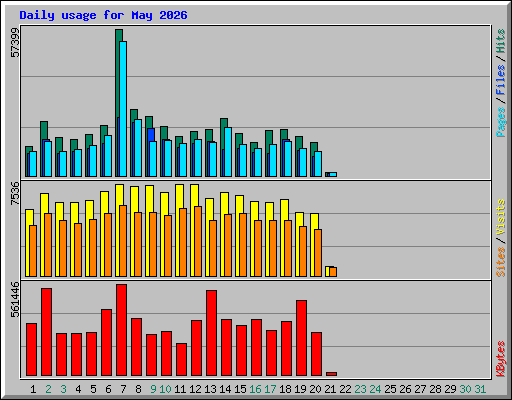Click the KBytes legend label
This screenshot has width=512, height=400.
501,359
